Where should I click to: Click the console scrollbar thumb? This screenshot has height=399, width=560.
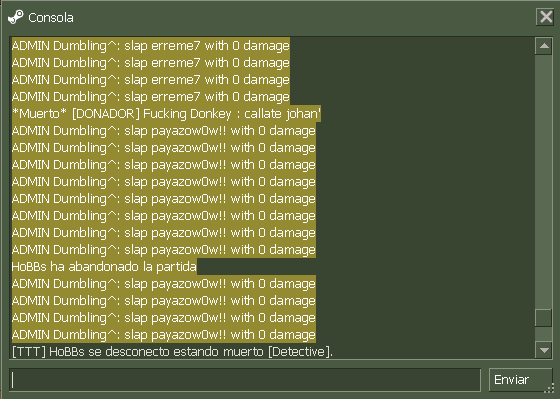pyautogui.click(x=544, y=318)
